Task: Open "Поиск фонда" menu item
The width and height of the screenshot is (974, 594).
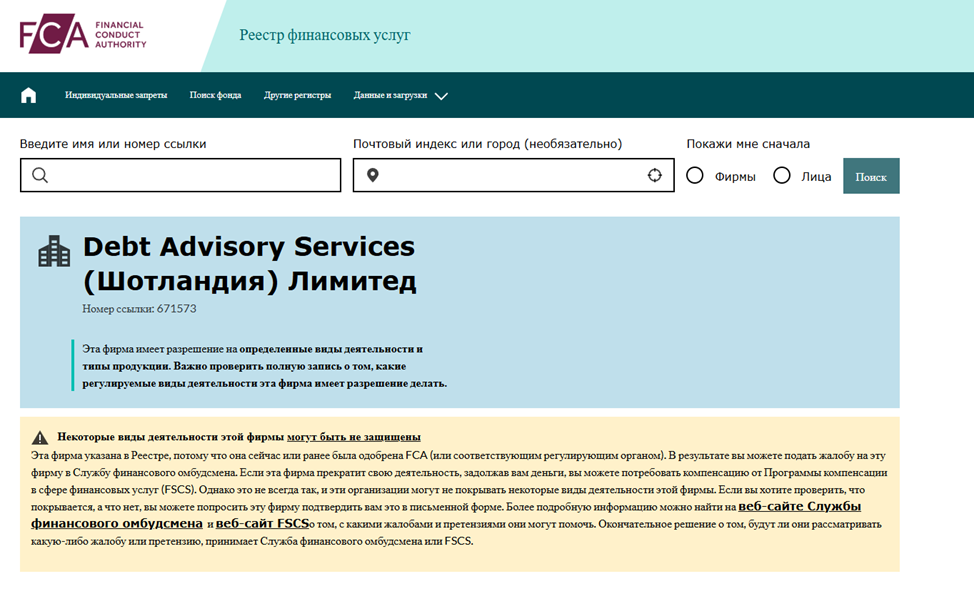Action: [x=216, y=95]
